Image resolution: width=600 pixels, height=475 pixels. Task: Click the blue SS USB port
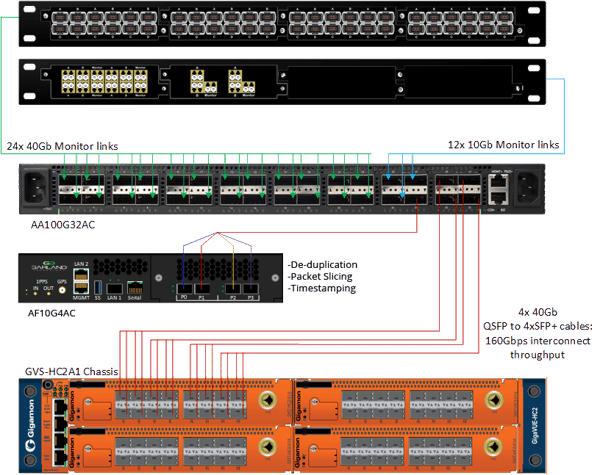97,287
